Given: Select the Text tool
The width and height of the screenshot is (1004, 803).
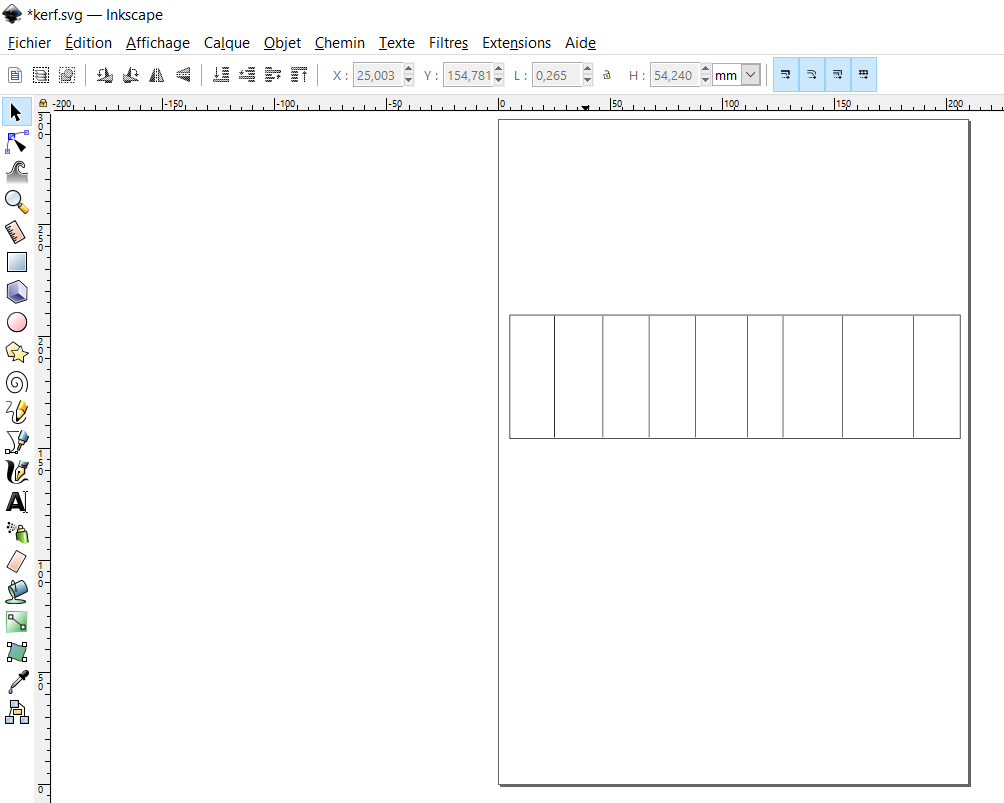Looking at the screenshot, I should pos(17,502).
